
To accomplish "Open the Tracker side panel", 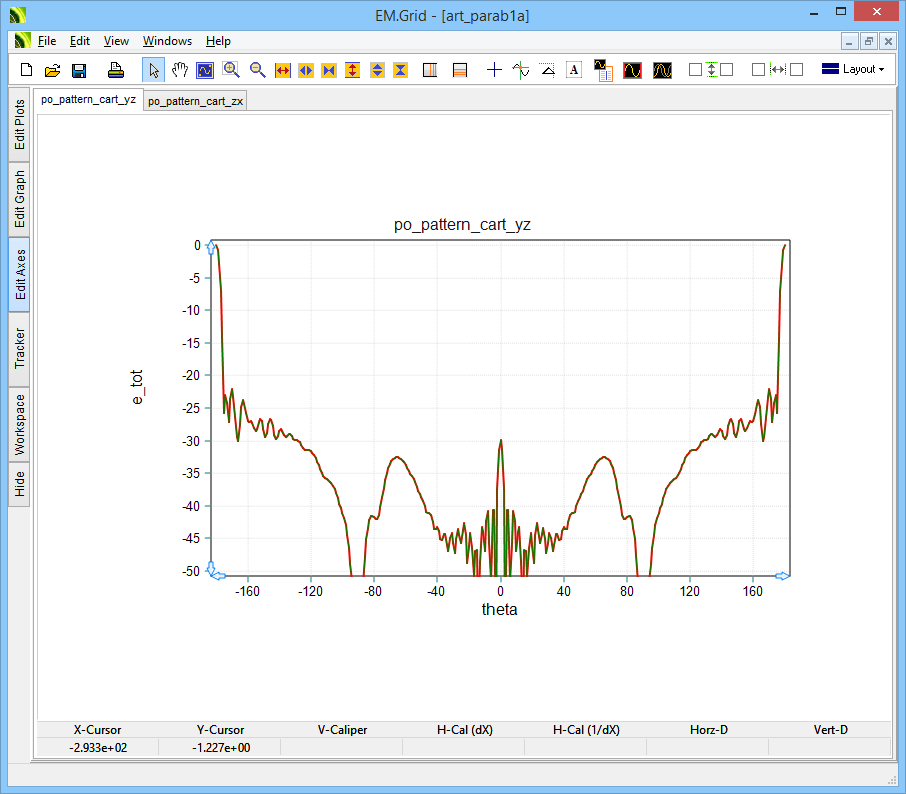I will coord(19,349).
